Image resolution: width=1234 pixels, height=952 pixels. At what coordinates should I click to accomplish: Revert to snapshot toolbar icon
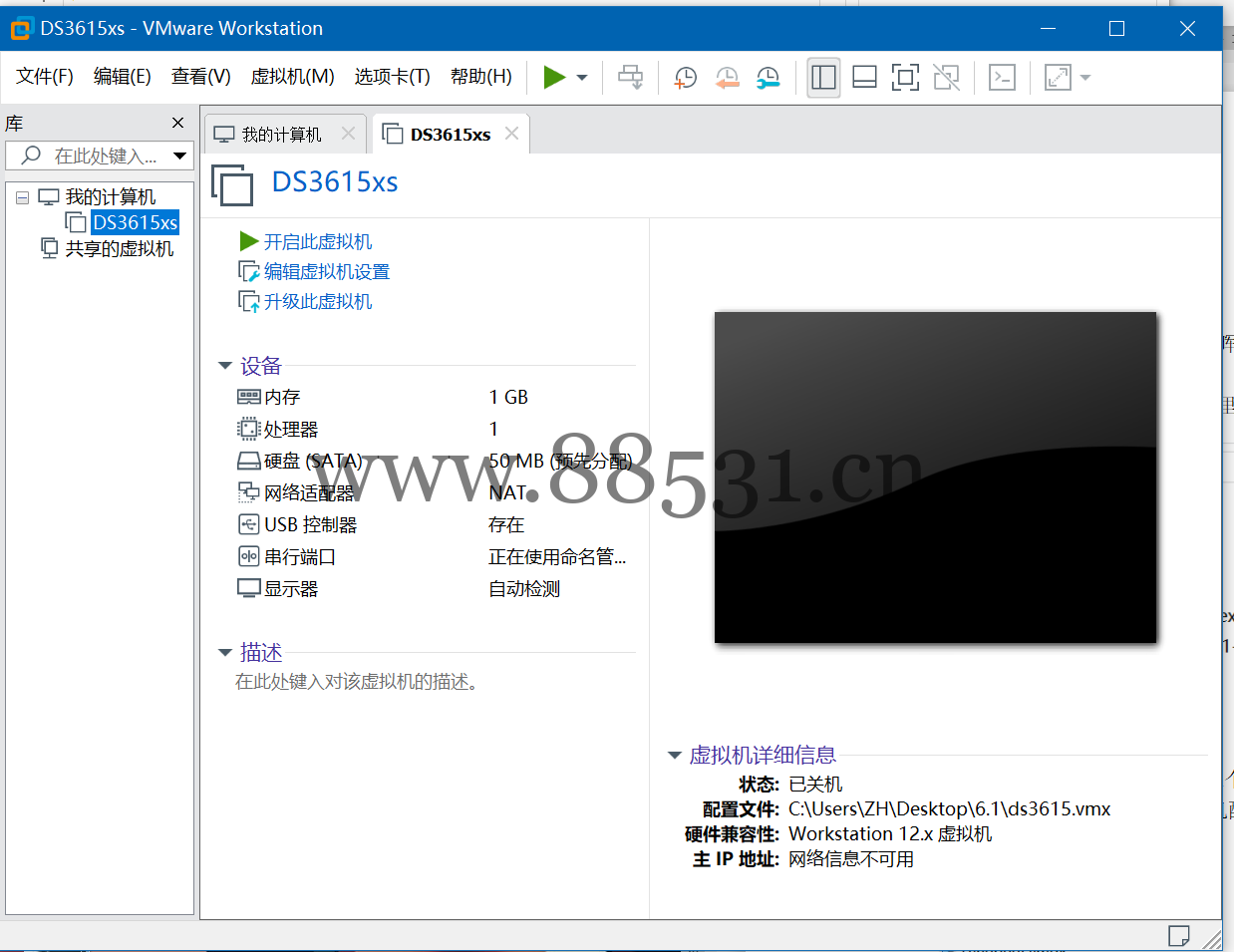(x=728, y=78)
